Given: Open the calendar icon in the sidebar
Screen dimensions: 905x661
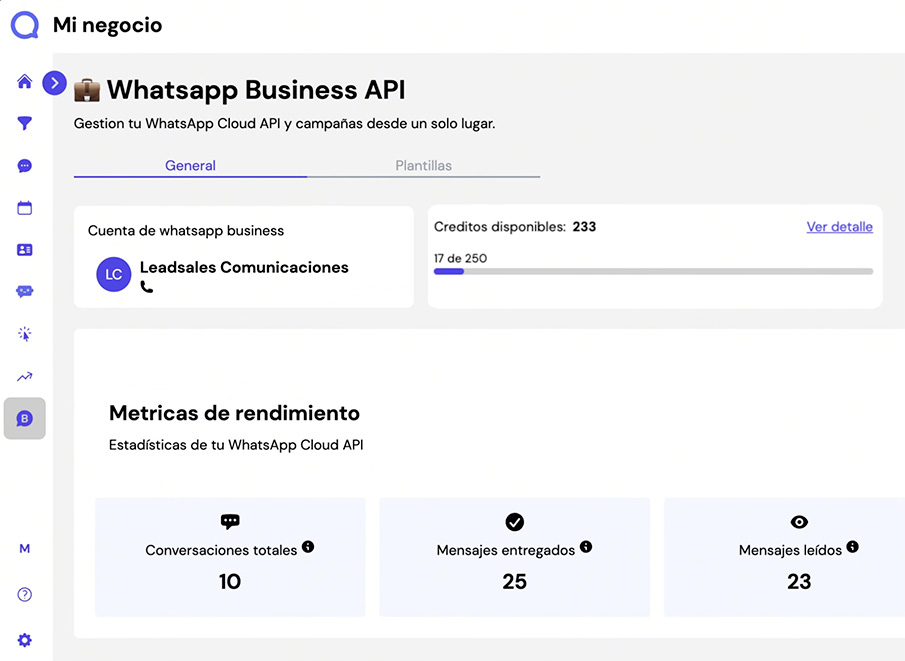Looking at the screenshot, I should pos(24,208).
